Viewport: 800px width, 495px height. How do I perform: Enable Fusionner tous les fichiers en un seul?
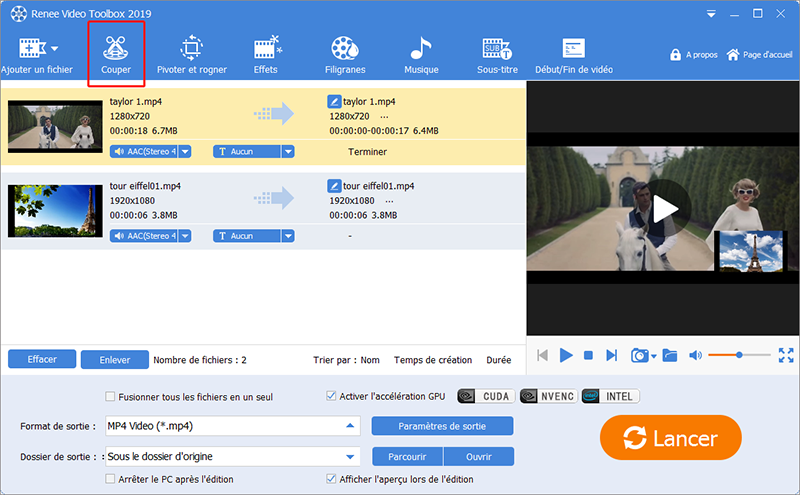(110, 397)
